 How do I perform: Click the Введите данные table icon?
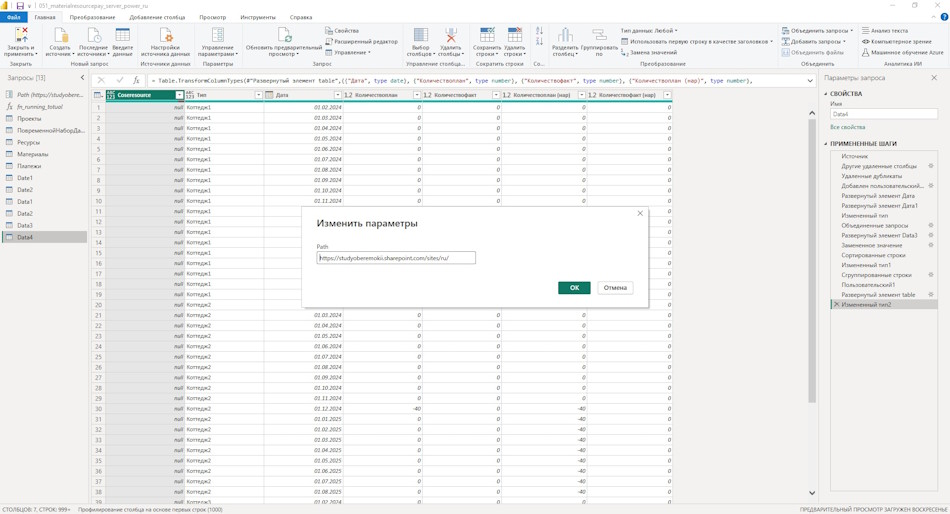tap(122, 35)
